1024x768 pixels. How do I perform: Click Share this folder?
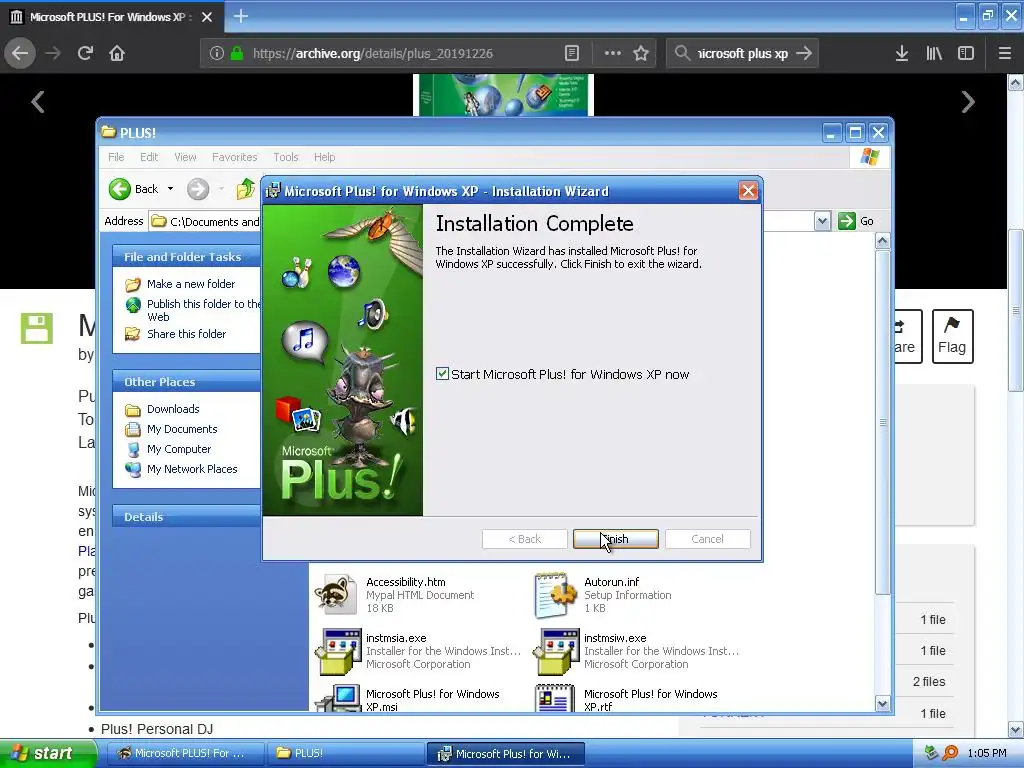click(x=186, y=334)
